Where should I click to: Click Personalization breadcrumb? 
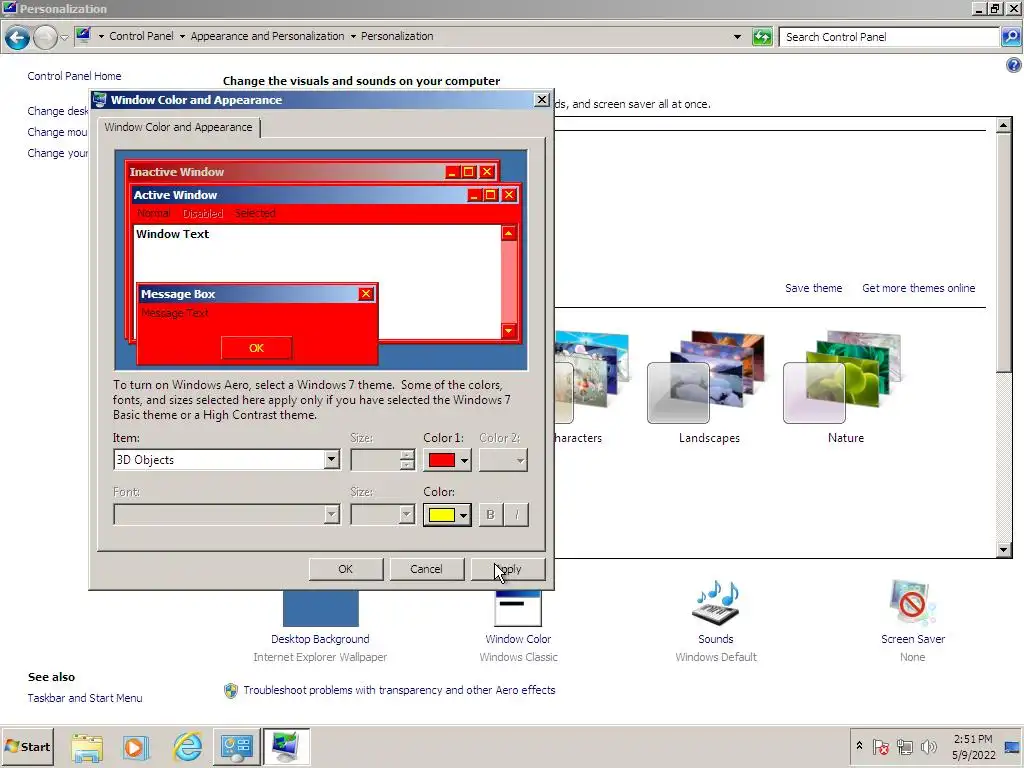click(397, 37)
